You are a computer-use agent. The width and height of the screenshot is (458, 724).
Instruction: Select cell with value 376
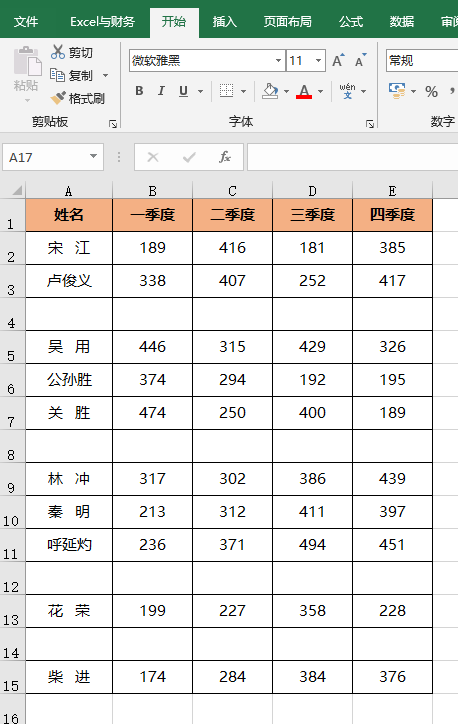click(x=392, y=677)
